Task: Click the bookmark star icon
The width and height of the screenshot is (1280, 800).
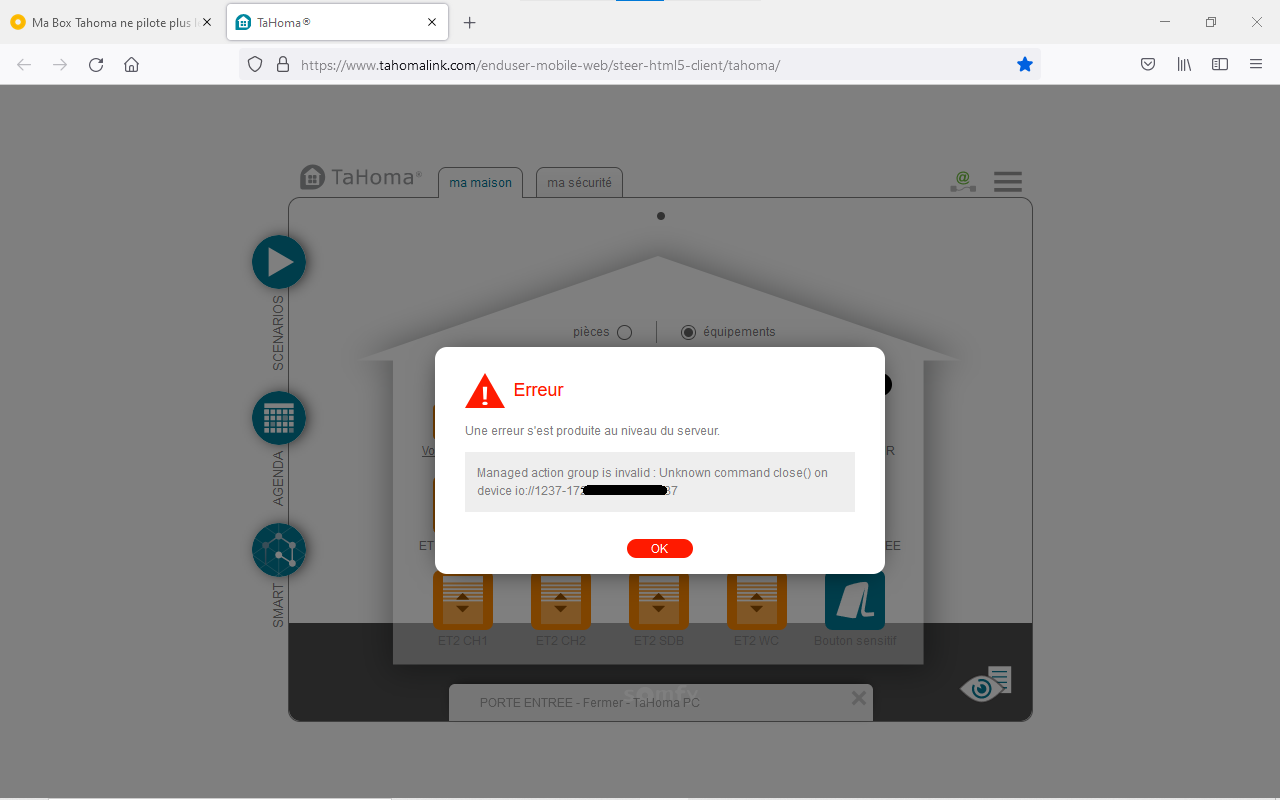Action: tap(1025, 65)
